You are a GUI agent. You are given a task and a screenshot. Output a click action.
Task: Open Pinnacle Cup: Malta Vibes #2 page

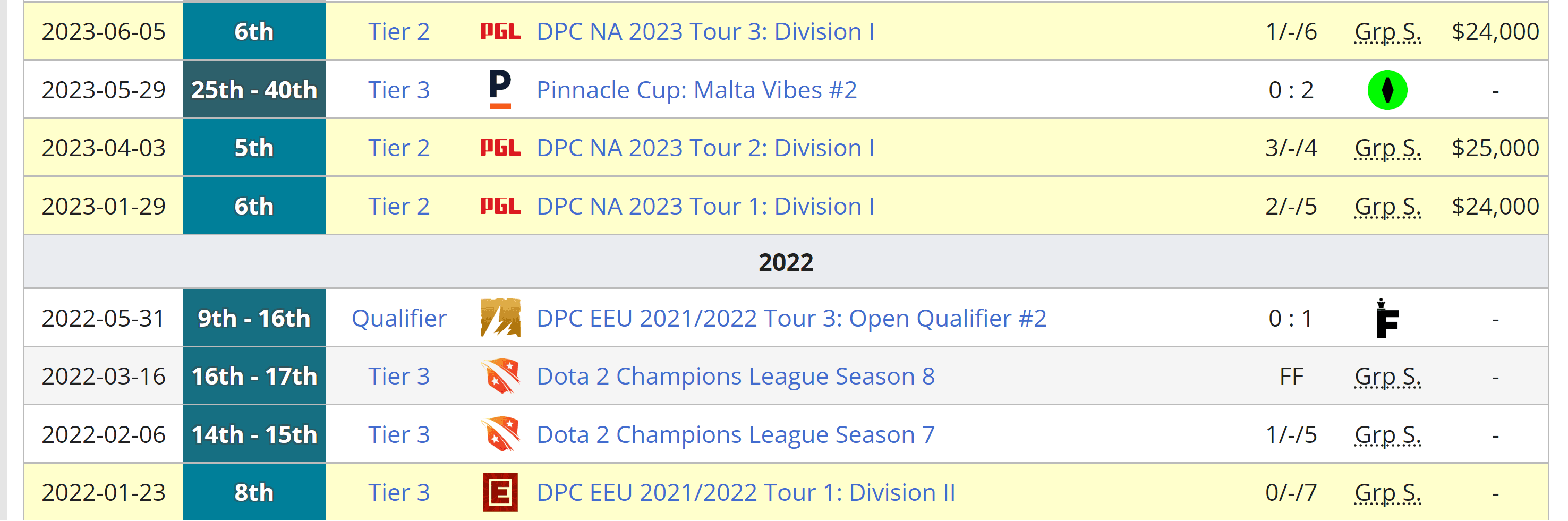click(x=696, y=90)
